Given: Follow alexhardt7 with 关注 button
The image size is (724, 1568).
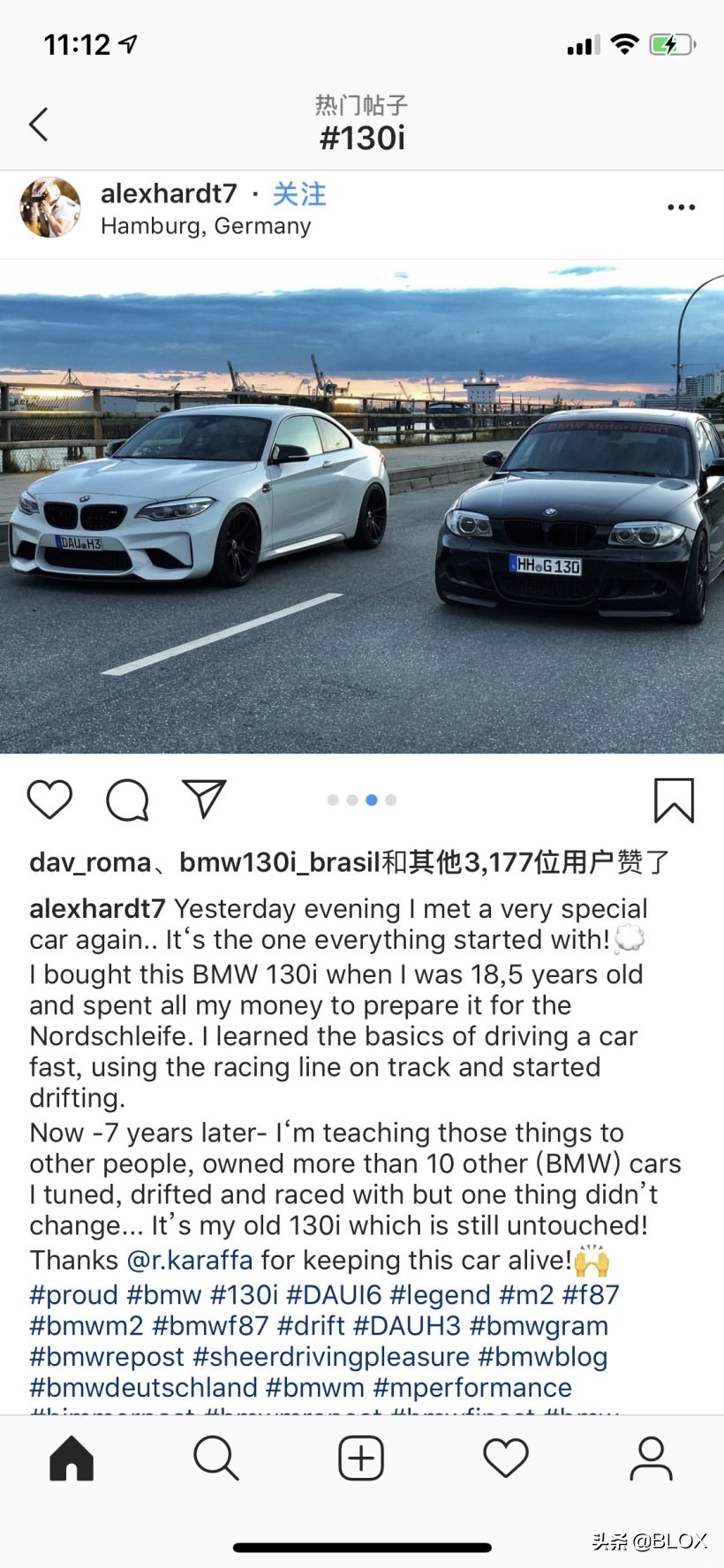Looking at the screenshot, I should pyautogui.click(x=299, y=193).
